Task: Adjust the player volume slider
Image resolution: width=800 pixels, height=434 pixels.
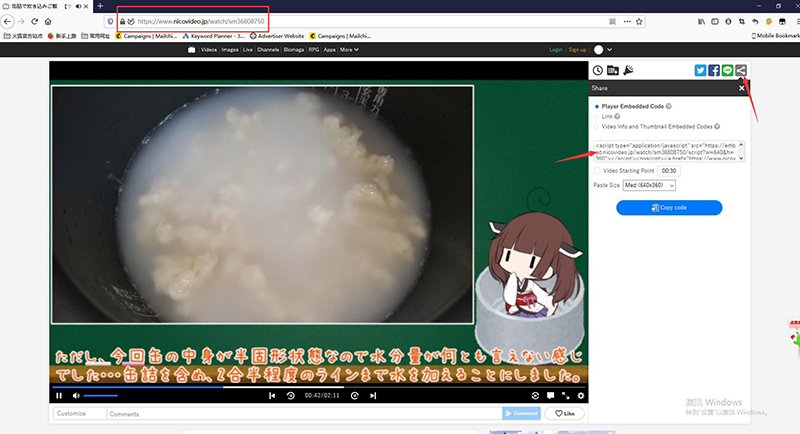Action: (x=101, y=396)
